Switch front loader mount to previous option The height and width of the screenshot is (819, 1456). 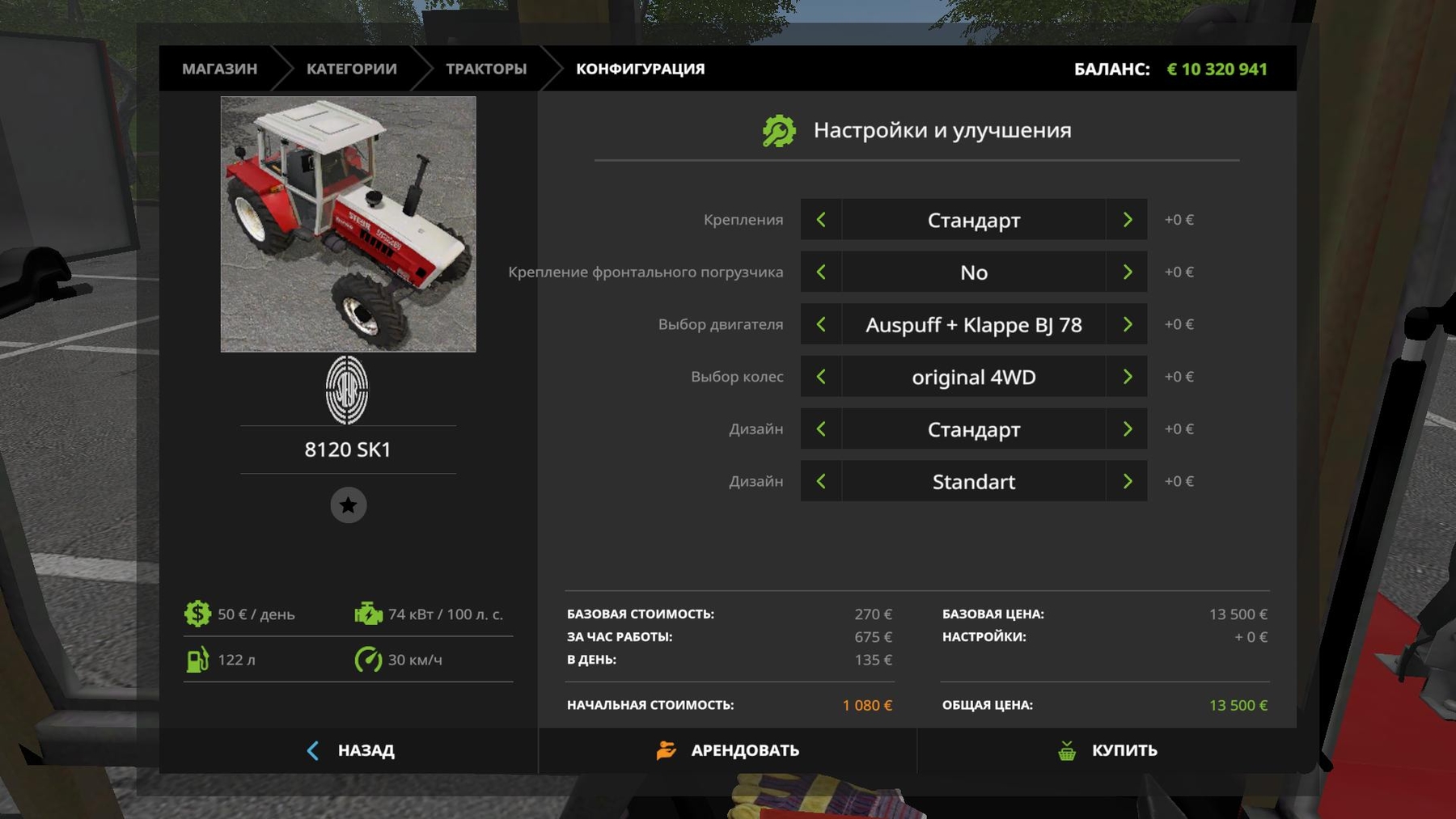pos(821,272)
